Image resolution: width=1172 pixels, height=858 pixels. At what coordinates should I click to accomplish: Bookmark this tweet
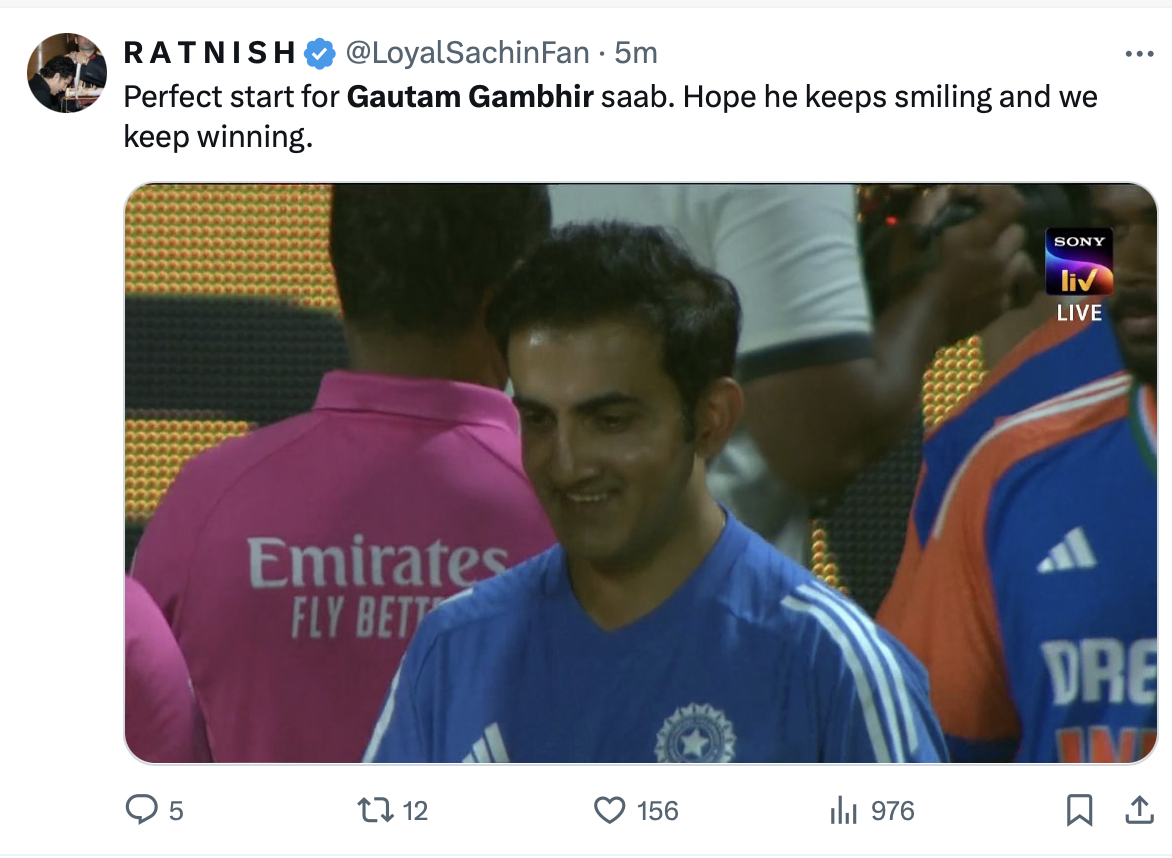click(1079, 809)
